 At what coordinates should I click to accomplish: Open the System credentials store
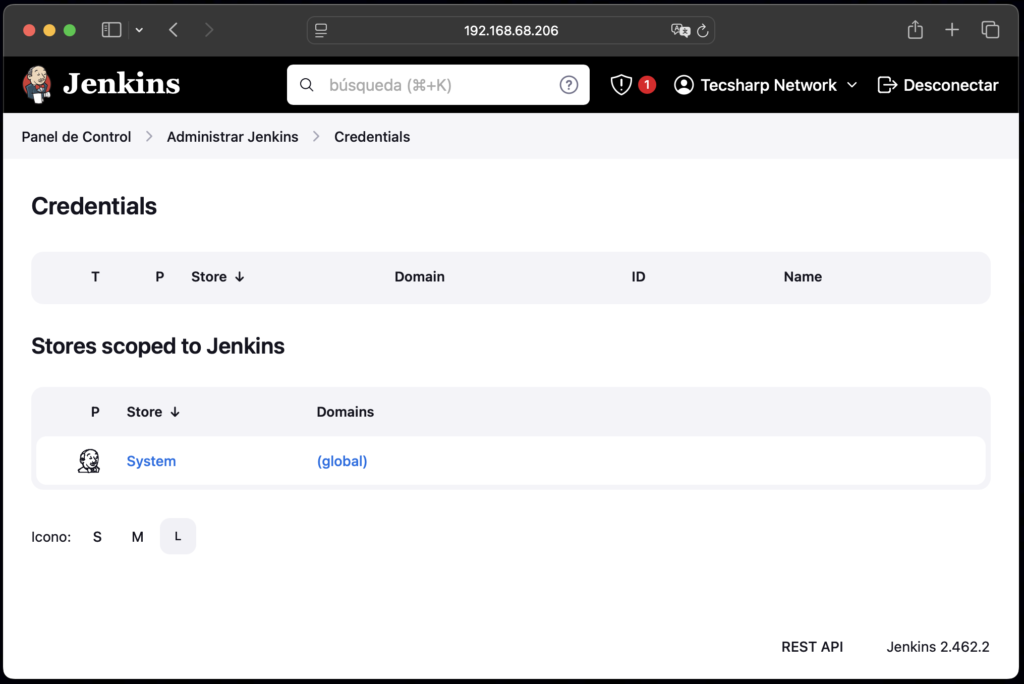click(x=151, y=461)
